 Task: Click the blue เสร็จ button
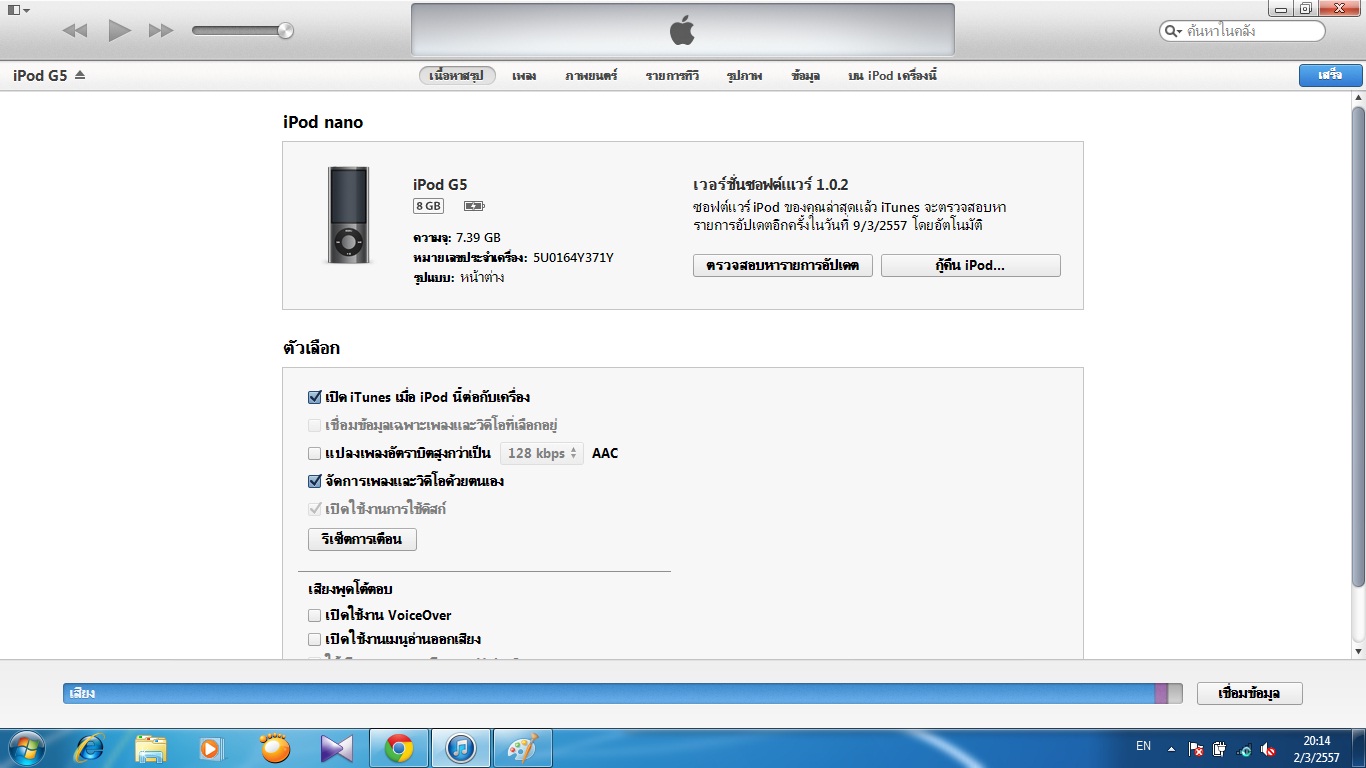tap(1329, 75)
